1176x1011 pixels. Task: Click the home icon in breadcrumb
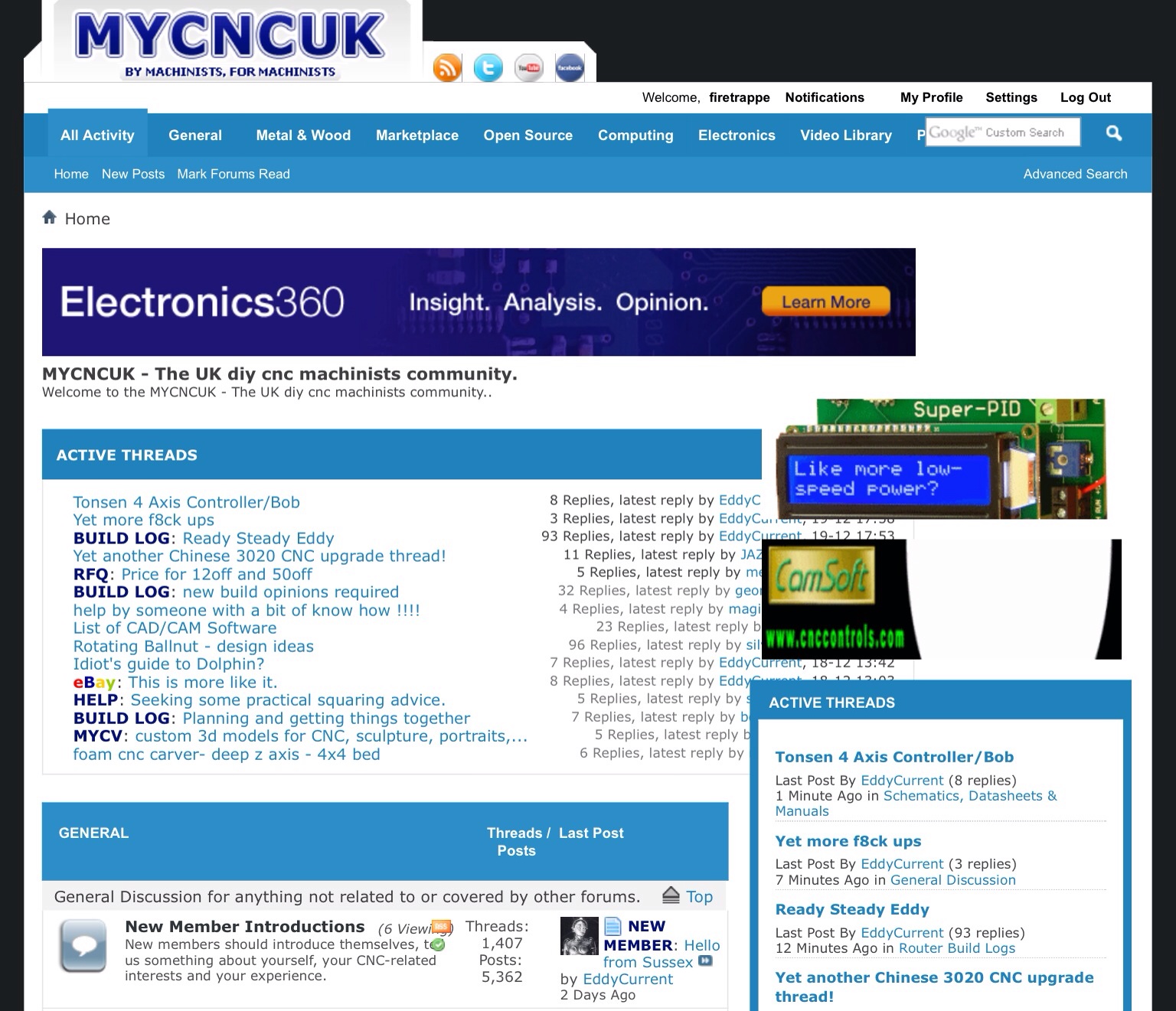click(x=50, y=218)
